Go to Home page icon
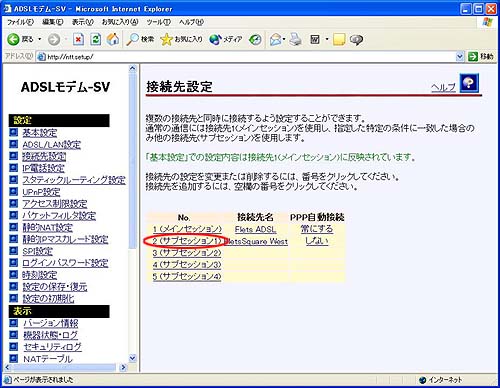Image resolution: width=500 pixels, height=388 pixels. click(113, 39)
